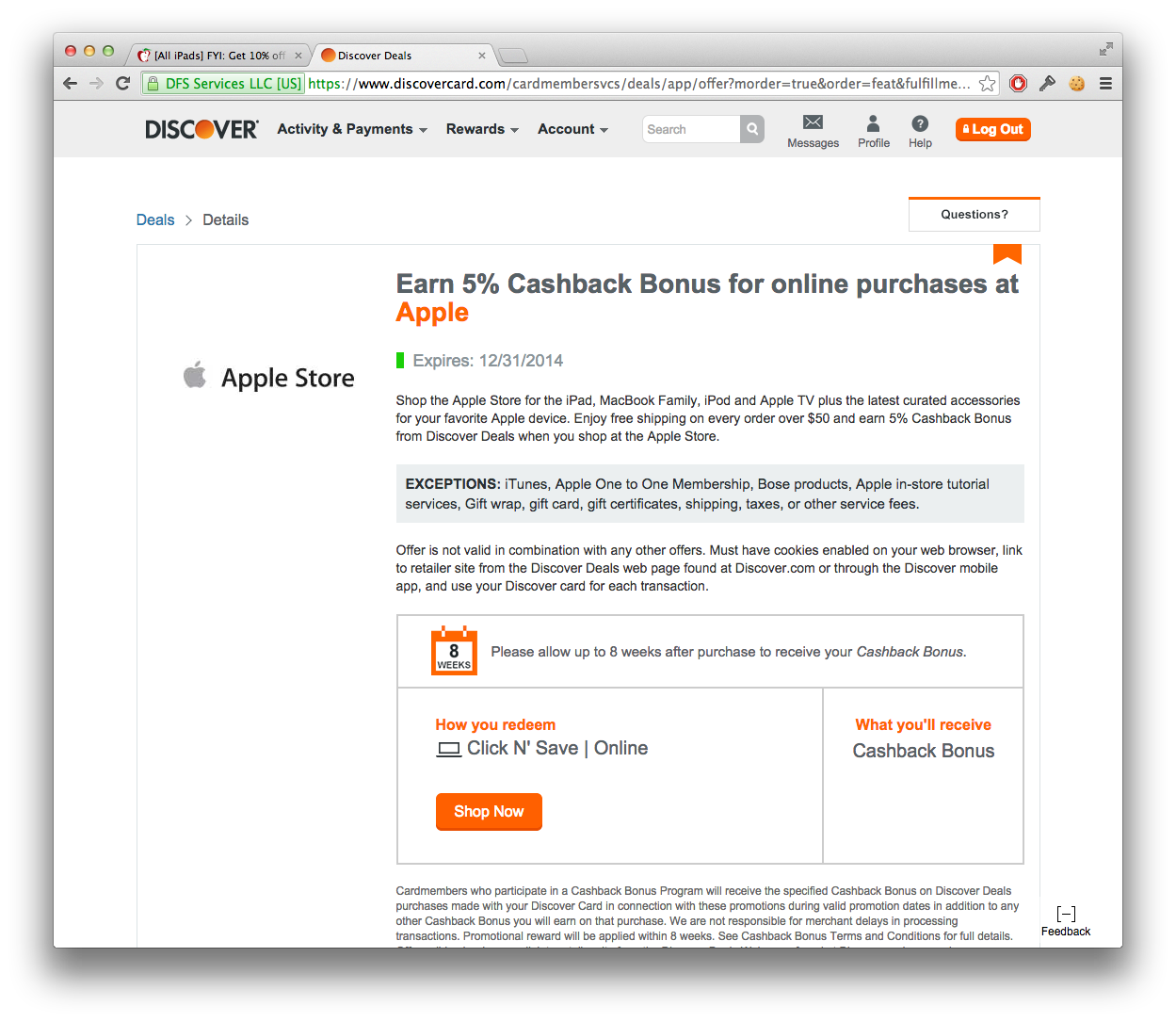The image size is (1176, 1022).
Task: Go back to Deals breadcrumb link
Action: tap(155, 219)
